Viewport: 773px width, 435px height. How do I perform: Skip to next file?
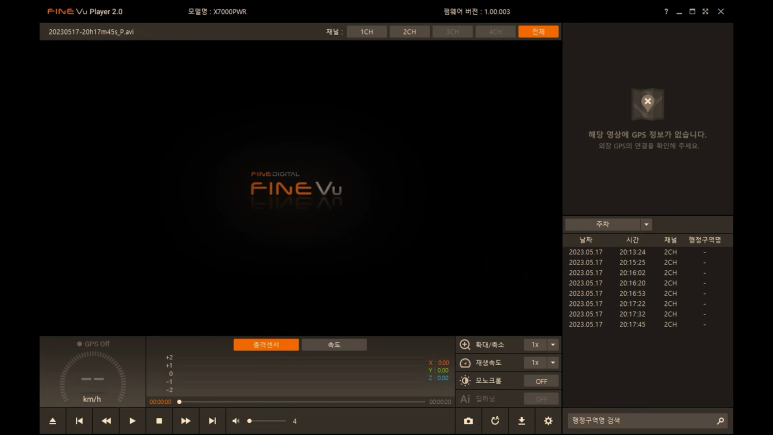point(212,421)
